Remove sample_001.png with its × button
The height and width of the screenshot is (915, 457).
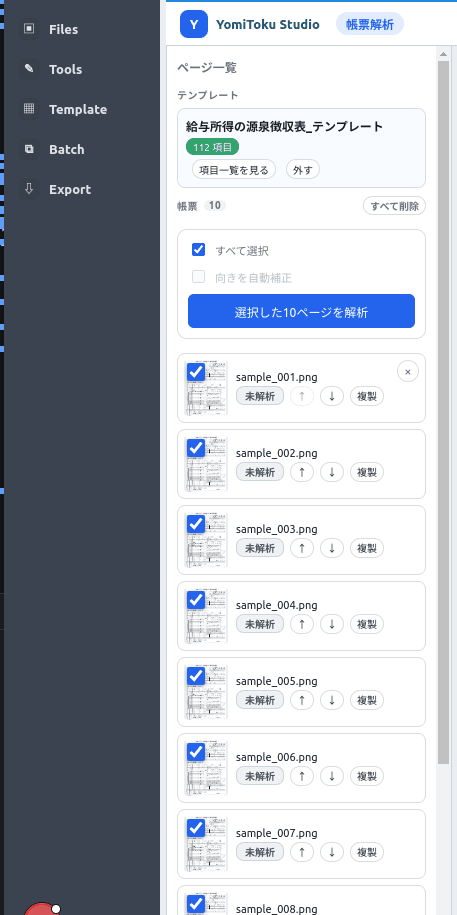click(x=407, y=371)
